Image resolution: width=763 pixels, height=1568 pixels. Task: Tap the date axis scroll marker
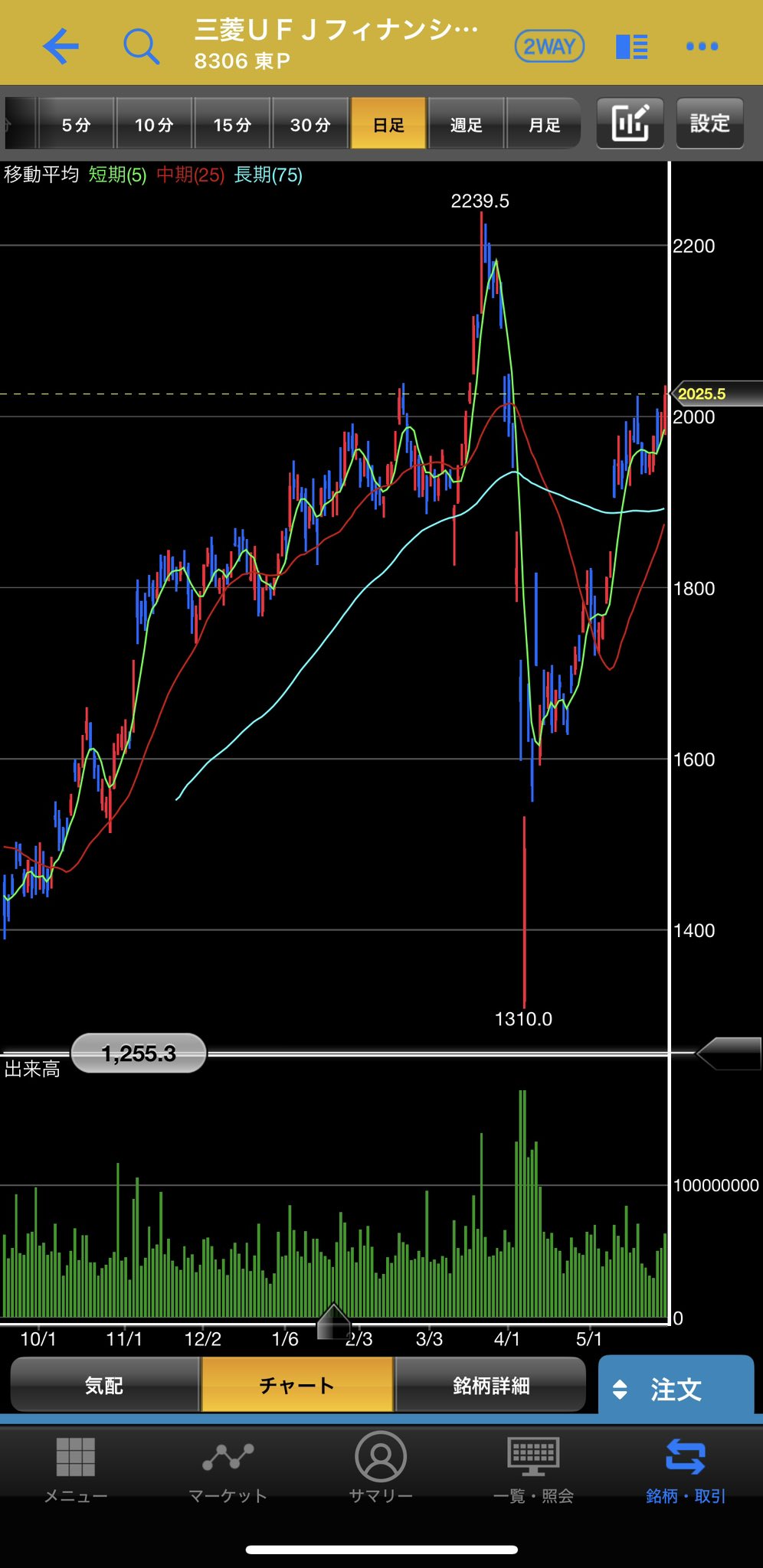tap(333, 1321)
